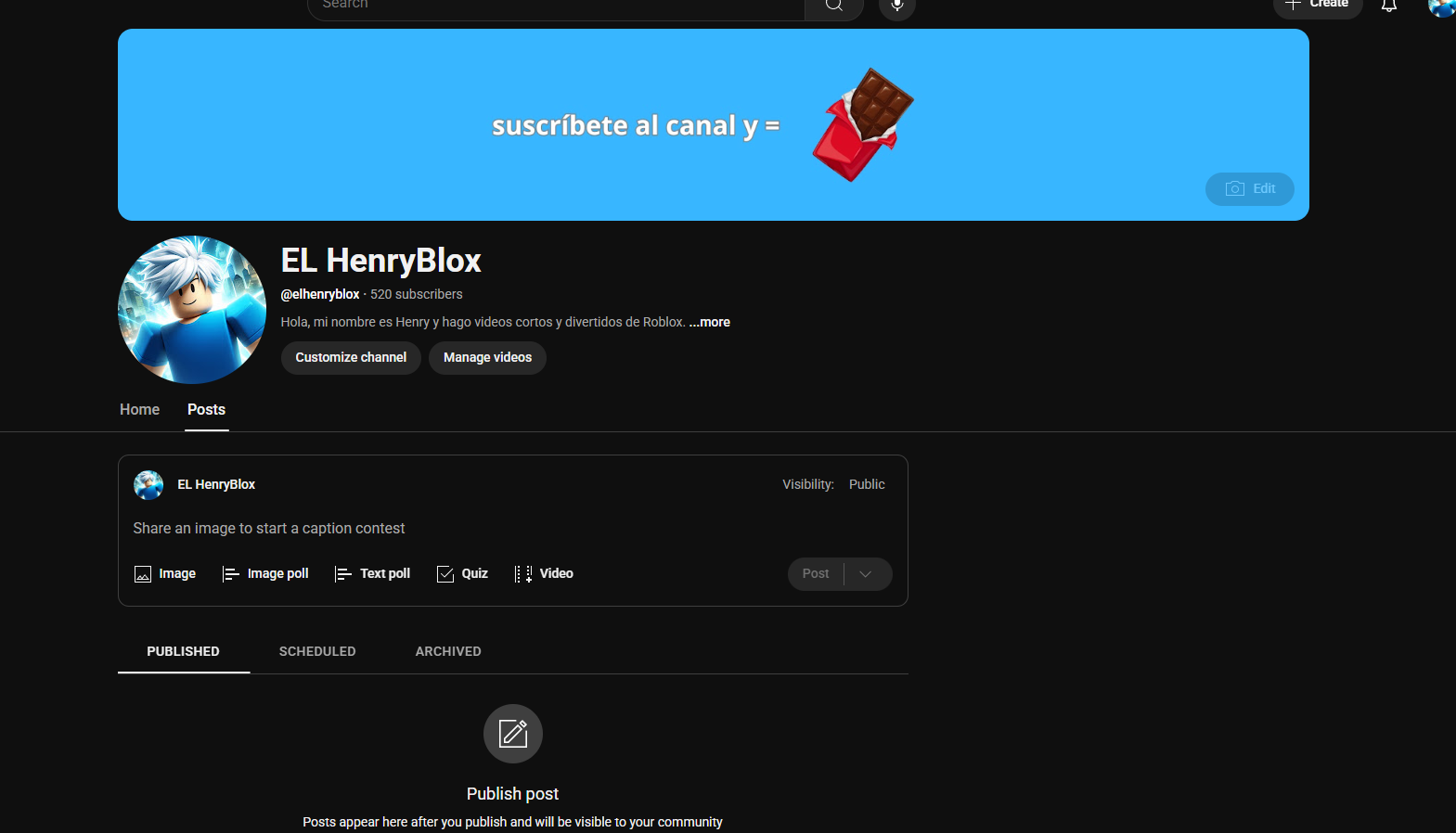This screenshot has height=833, width=1456.
Task: Open account avatar menu in header
Action: pyautogui.click(x=1442, y=7)
